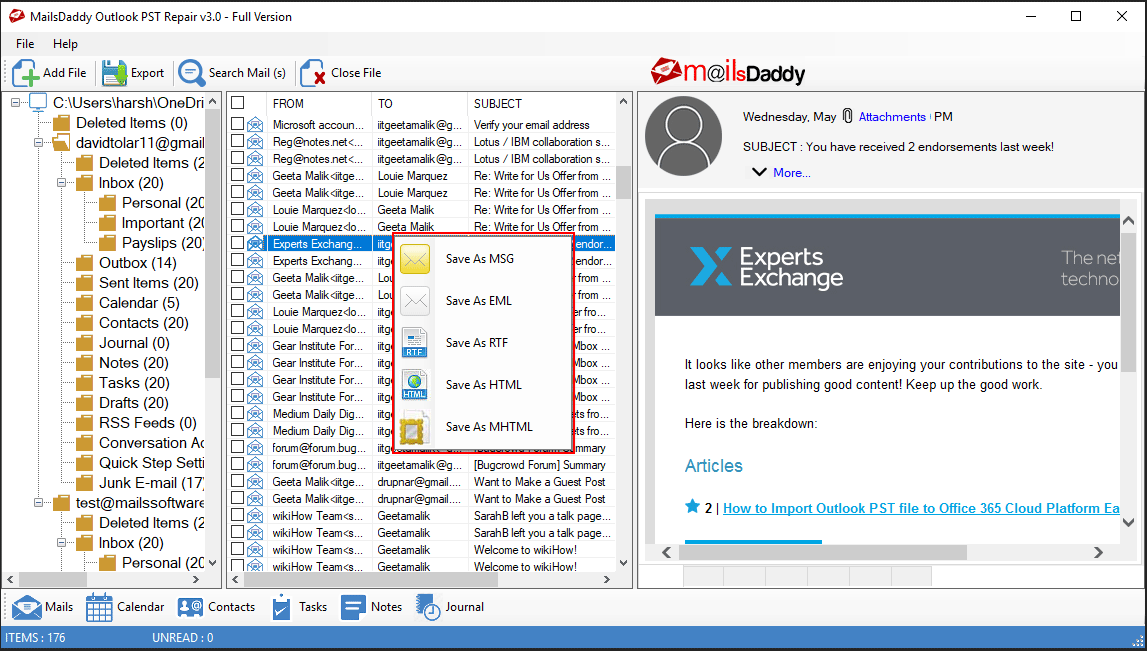Screen dimensions: 1147x651
Task: Select Contacts (20) folder
Action: pyautogui.click(x=143, y=323)
